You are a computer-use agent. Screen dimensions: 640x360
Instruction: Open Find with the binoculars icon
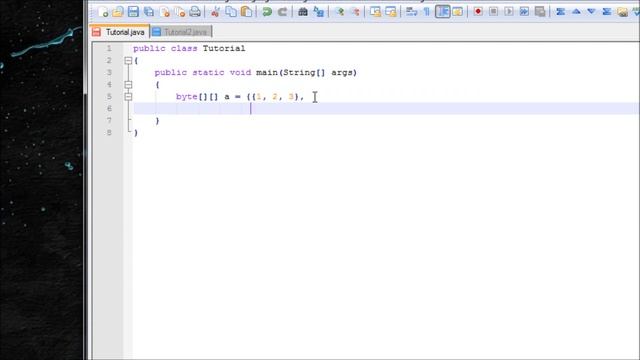tap(302, 11)
